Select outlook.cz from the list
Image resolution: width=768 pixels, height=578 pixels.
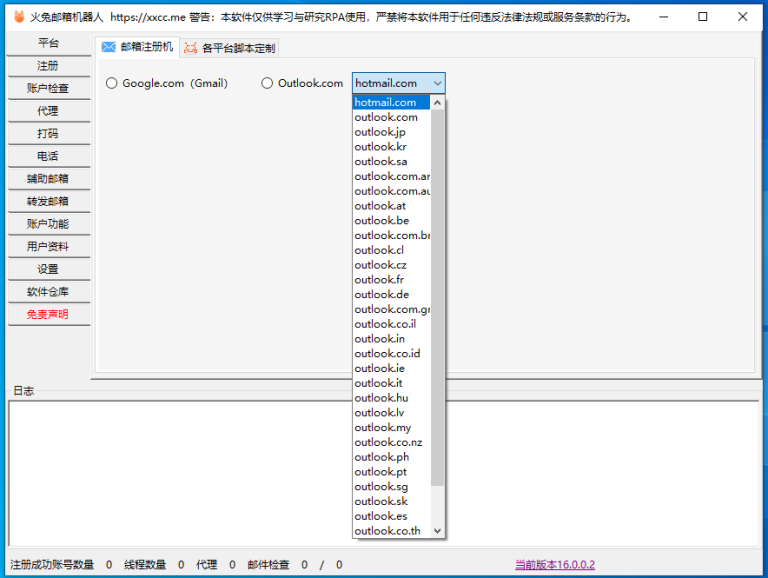click(x=391, y=265)
